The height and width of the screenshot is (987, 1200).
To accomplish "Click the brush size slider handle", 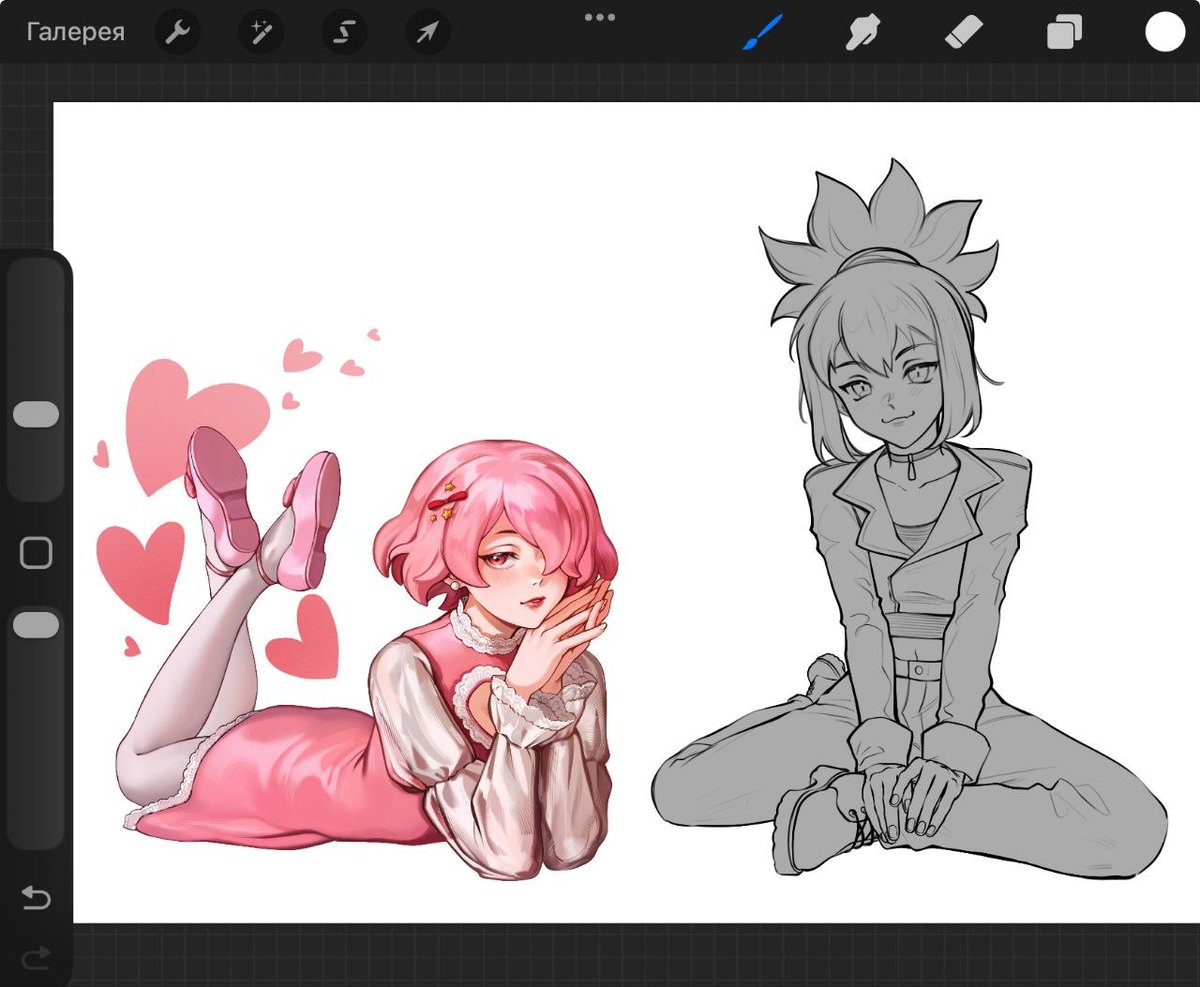I will 37,416.
